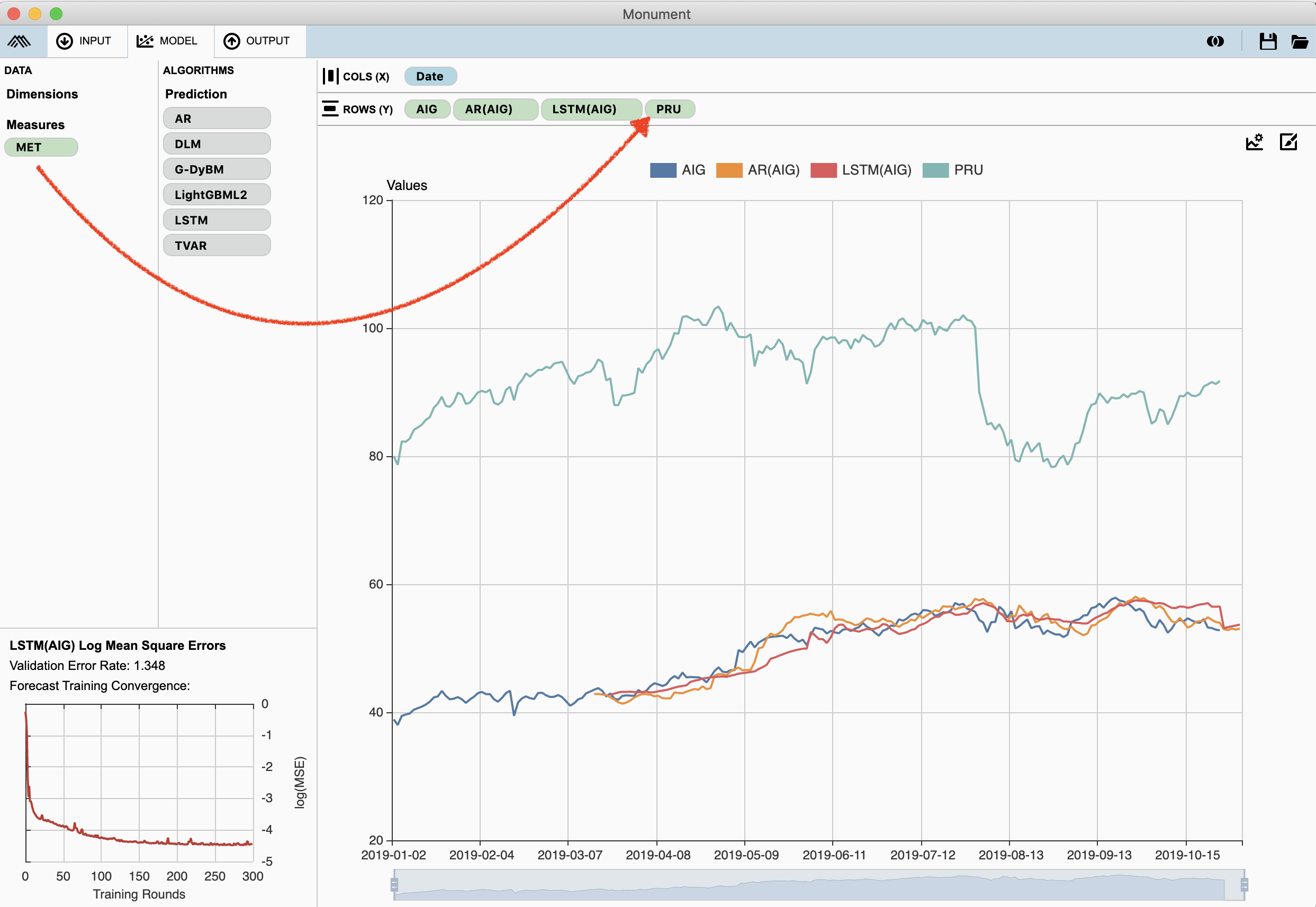
Task: Grab the left range slider handle
Action: point(394,884)
